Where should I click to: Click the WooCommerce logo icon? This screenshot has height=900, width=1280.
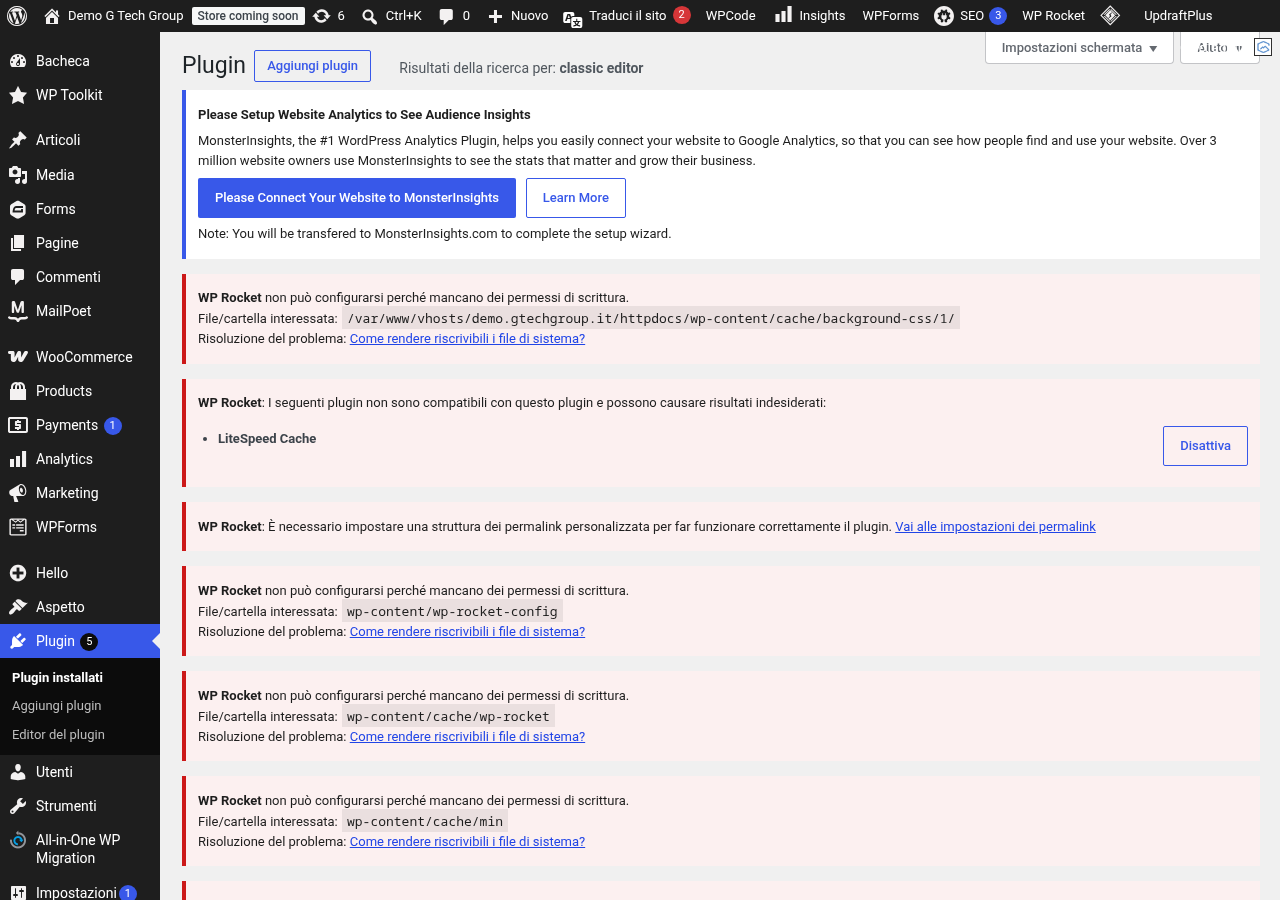tap(18, 357)
